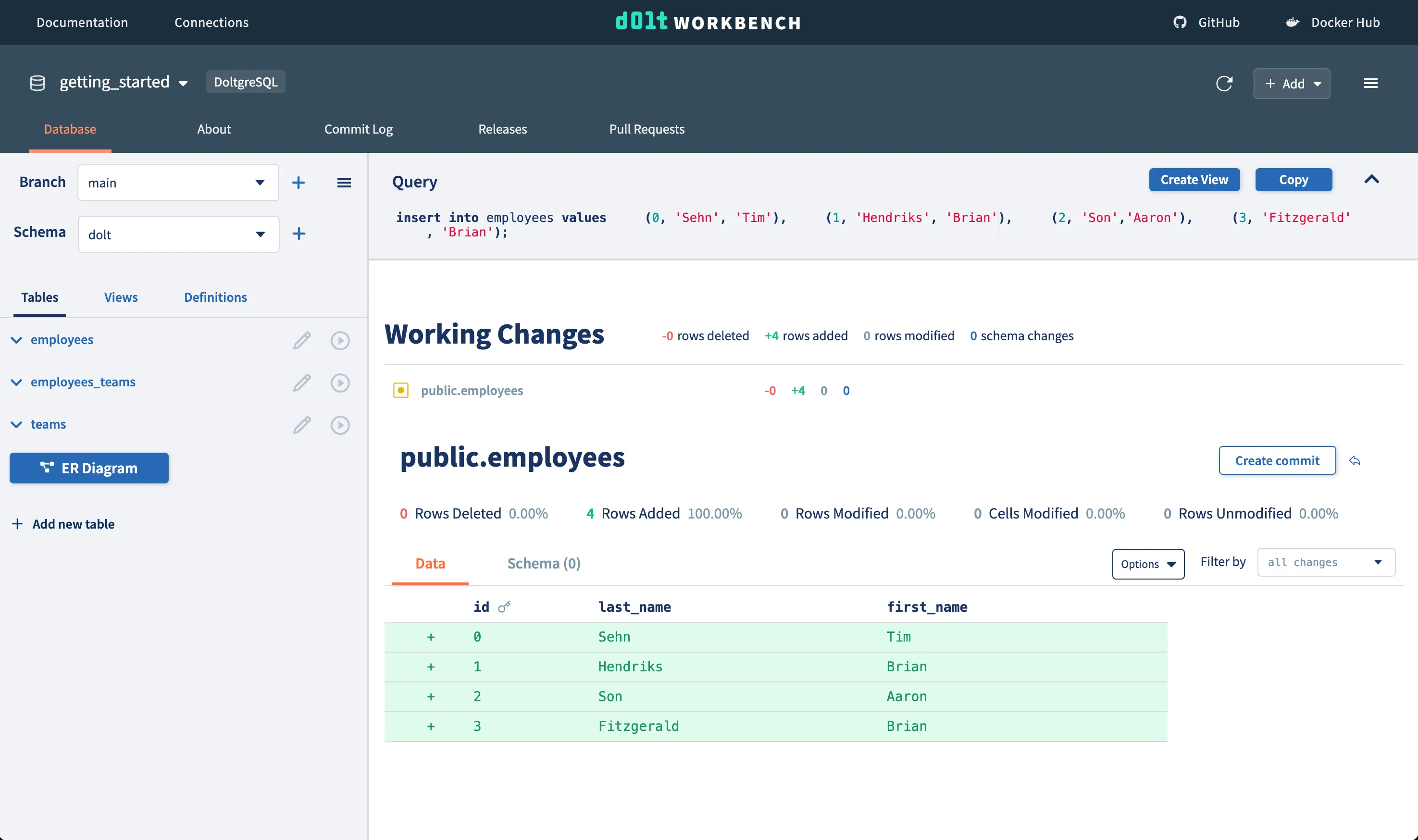The image size is (1418, 840).
Task: Collapse the query editor chevron
Action: (1371, 179)
